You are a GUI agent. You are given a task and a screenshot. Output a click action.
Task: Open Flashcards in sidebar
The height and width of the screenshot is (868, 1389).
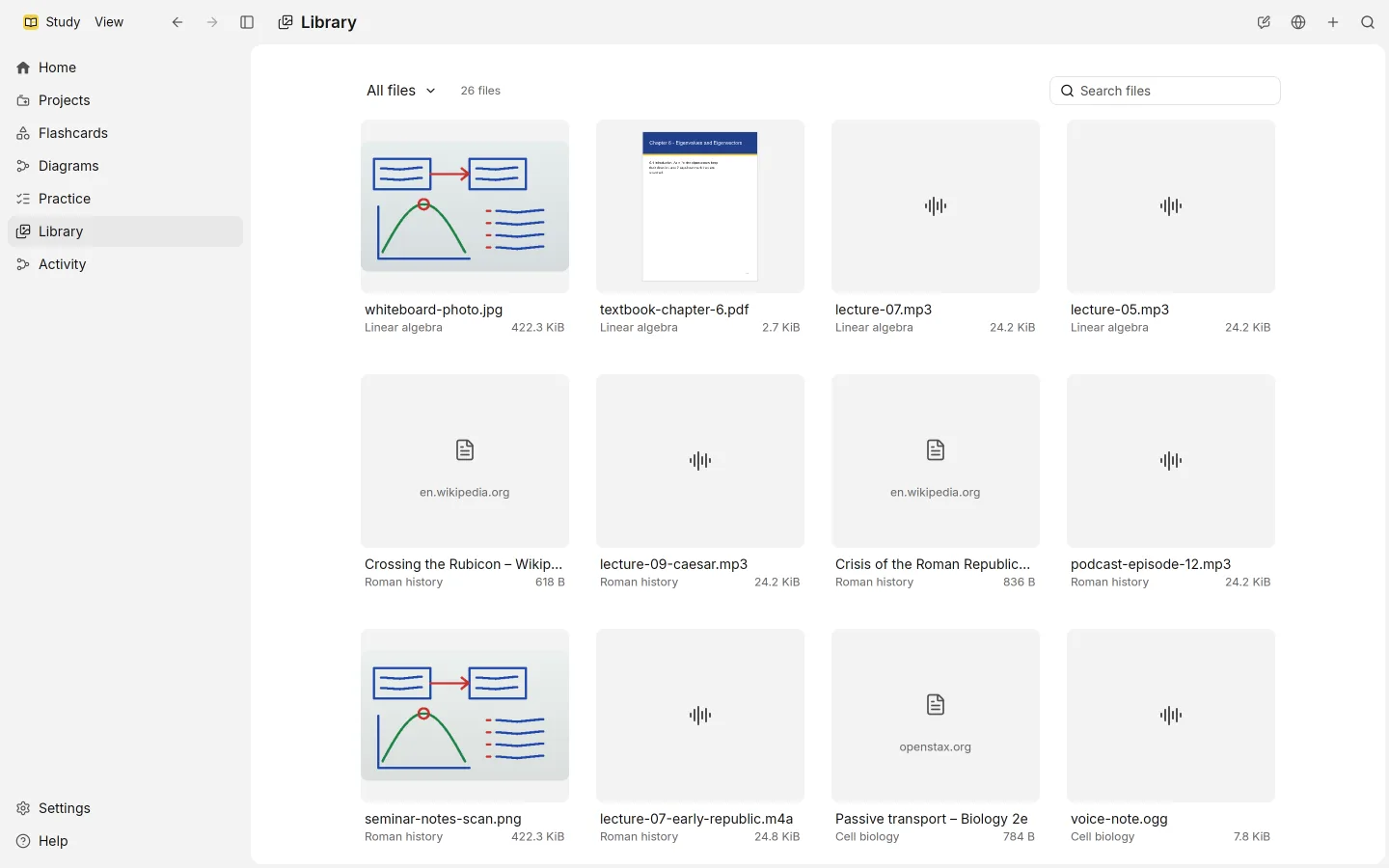125,133
